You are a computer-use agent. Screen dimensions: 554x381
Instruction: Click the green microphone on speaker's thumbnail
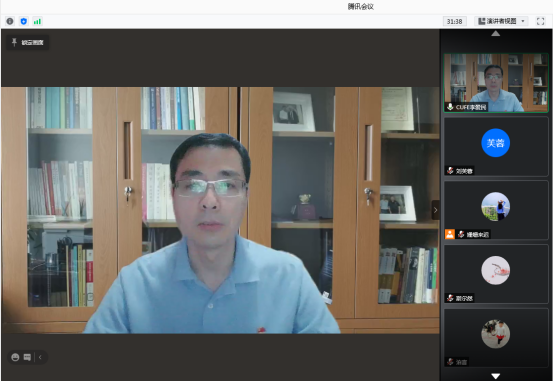pos(450,107)
